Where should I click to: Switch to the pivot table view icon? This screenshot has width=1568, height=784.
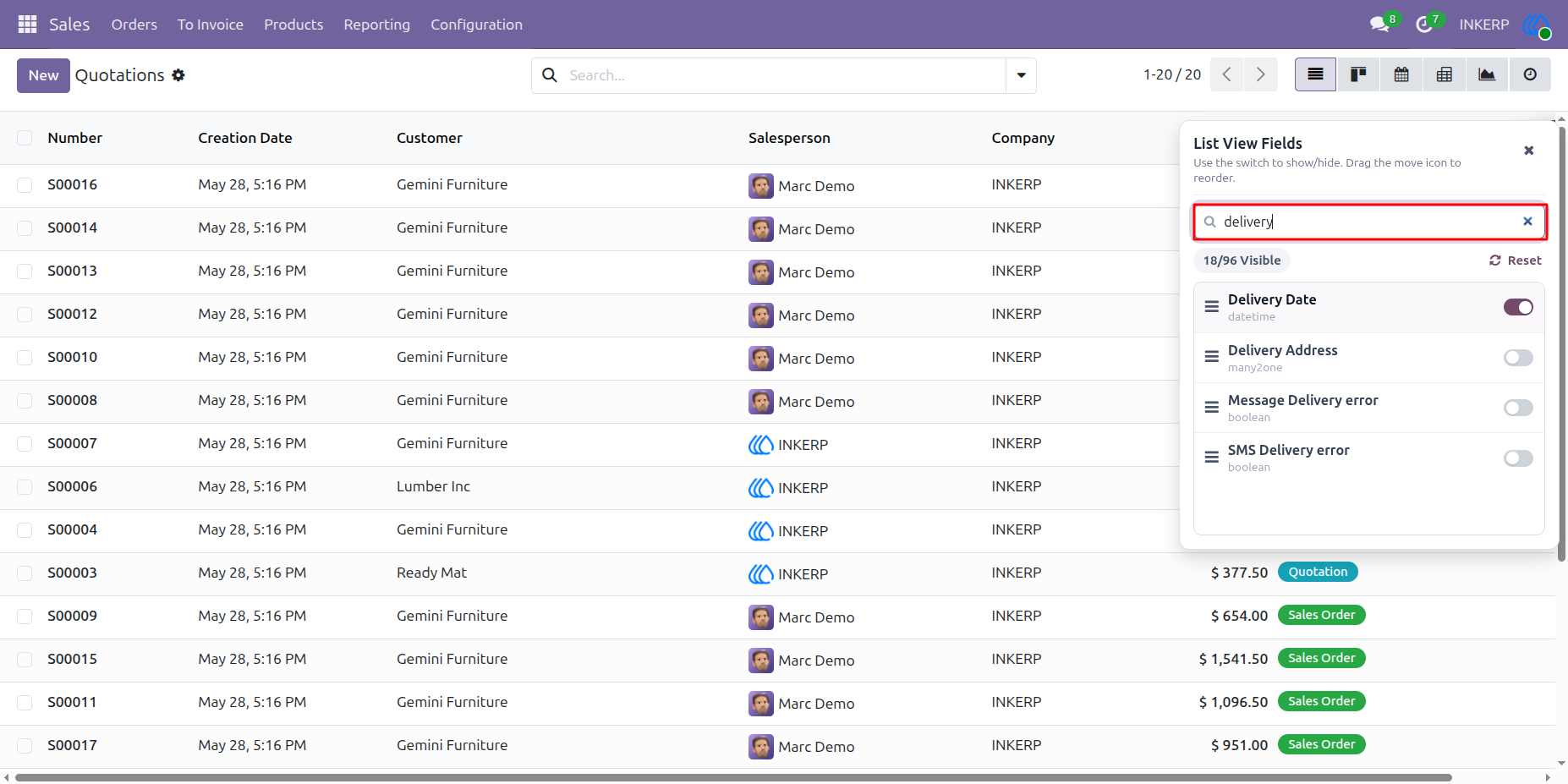tap(1445, 74)
